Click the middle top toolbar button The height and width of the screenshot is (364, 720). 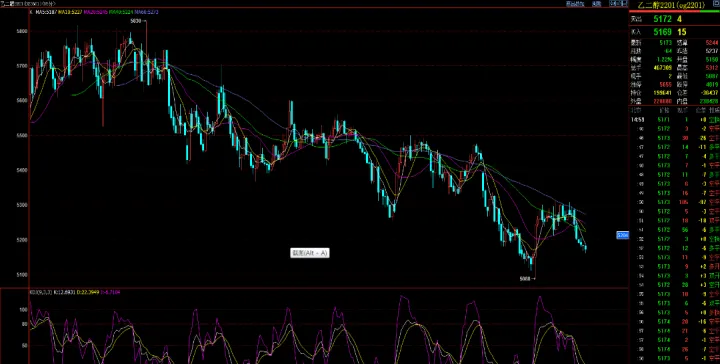596,4
